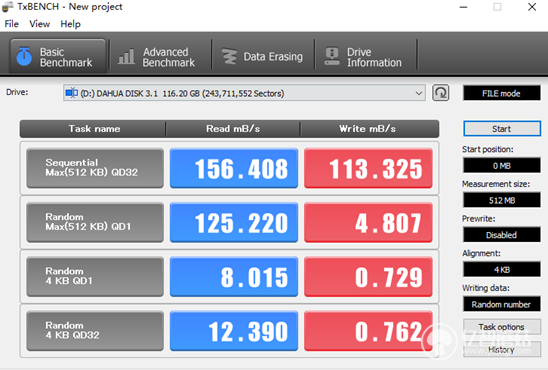Click the TxBENCH app icon in title bar
Screen dimensions: 548x370
pos(8,7)
